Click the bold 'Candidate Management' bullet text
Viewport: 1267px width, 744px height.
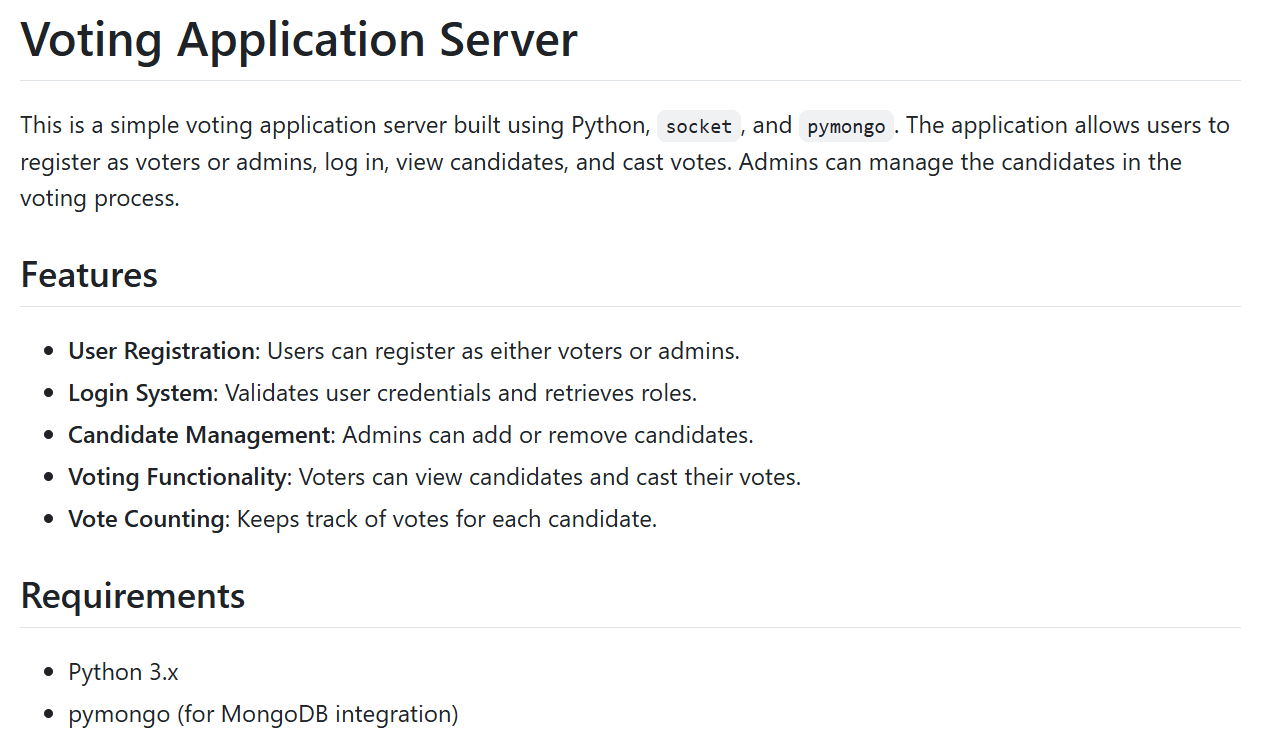click(199, 435)
